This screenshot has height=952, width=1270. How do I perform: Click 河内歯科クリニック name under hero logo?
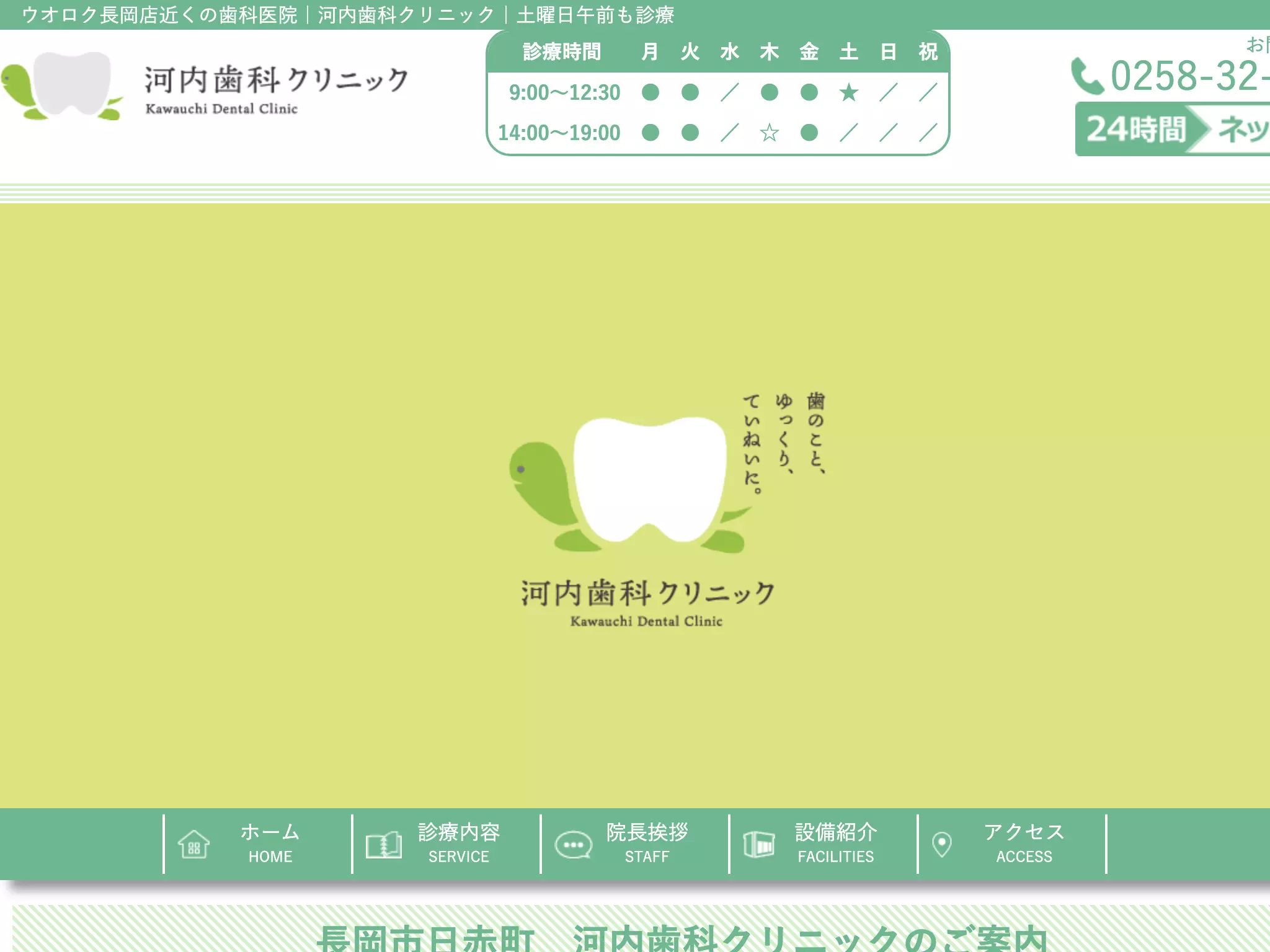coord(647,593)
